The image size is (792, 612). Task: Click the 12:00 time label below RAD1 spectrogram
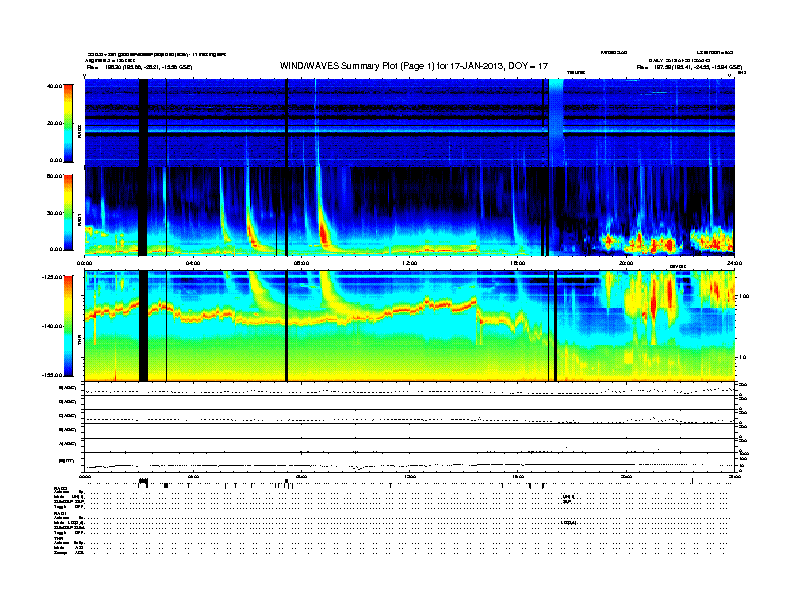click(410, 263)
